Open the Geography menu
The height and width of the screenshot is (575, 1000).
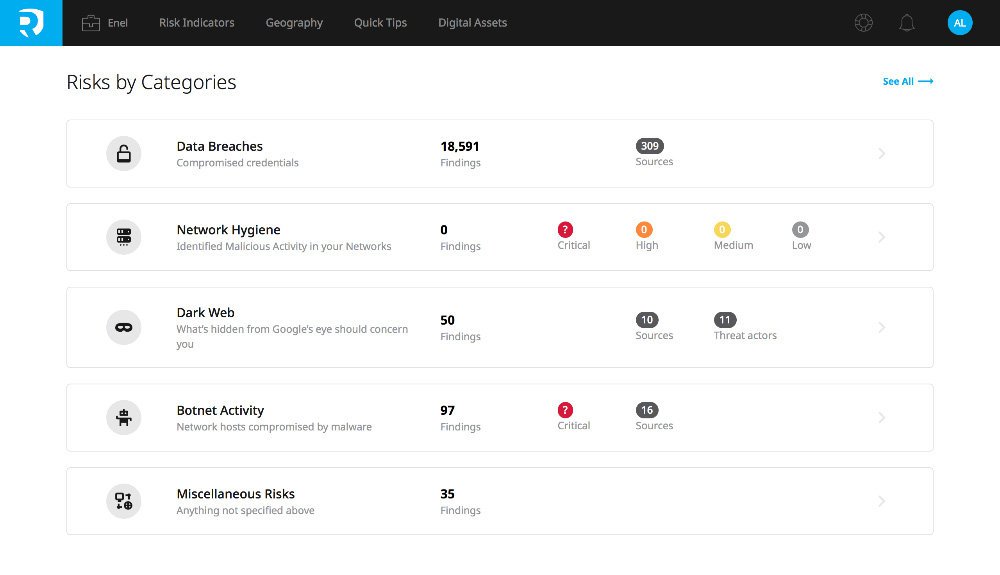294,23
